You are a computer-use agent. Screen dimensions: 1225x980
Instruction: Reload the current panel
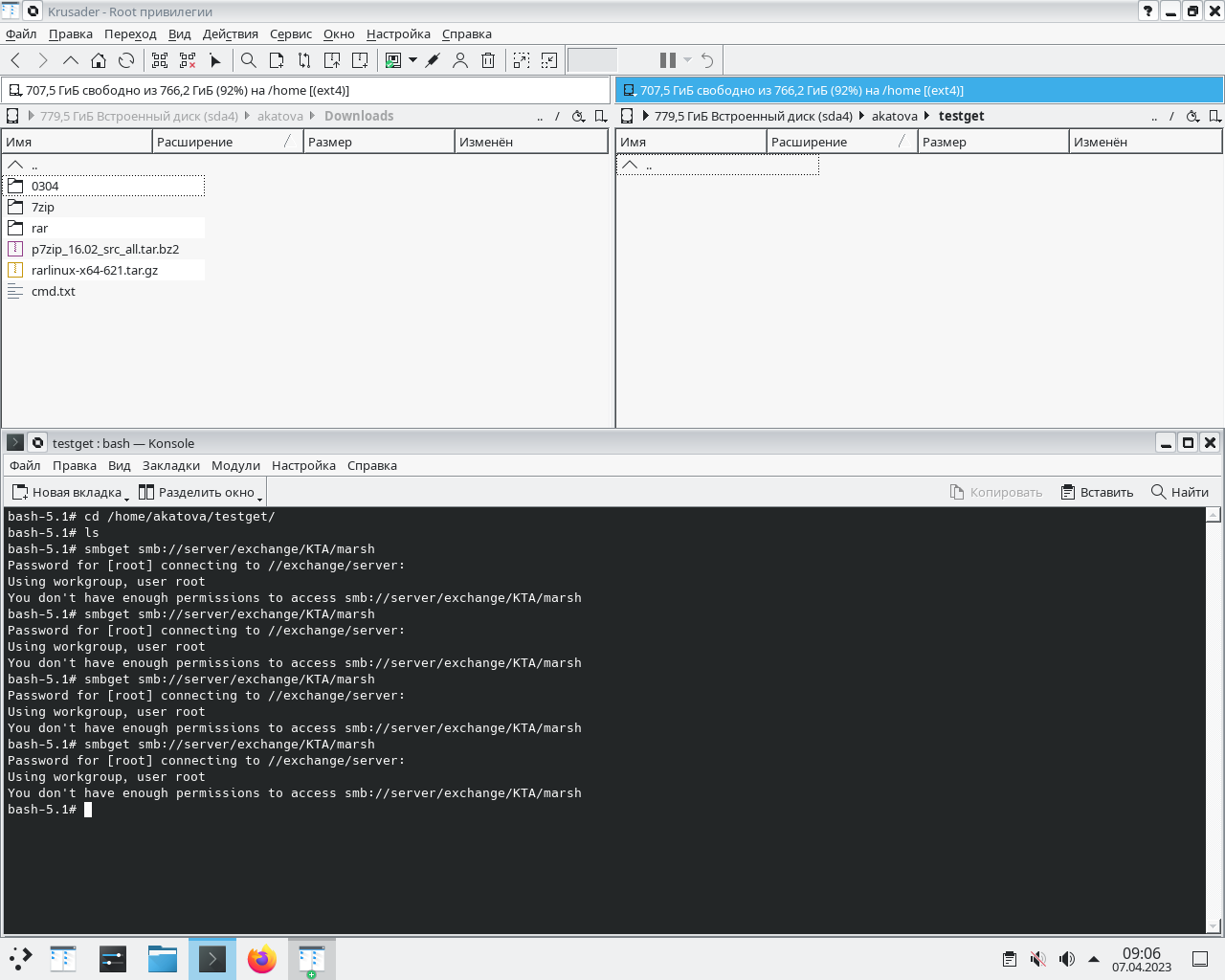tap(126, 60)
